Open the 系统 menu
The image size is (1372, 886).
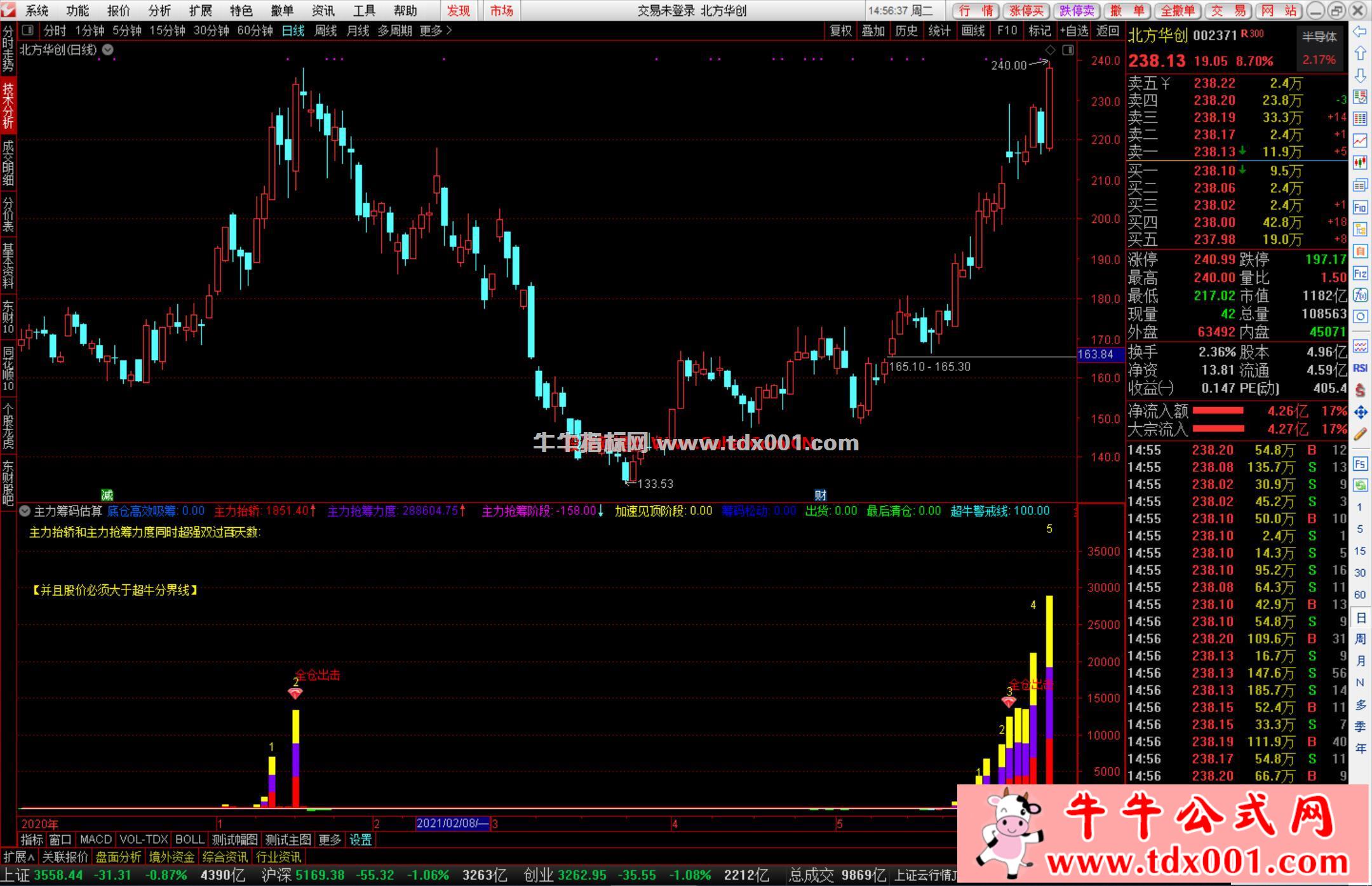pos(37,11)
